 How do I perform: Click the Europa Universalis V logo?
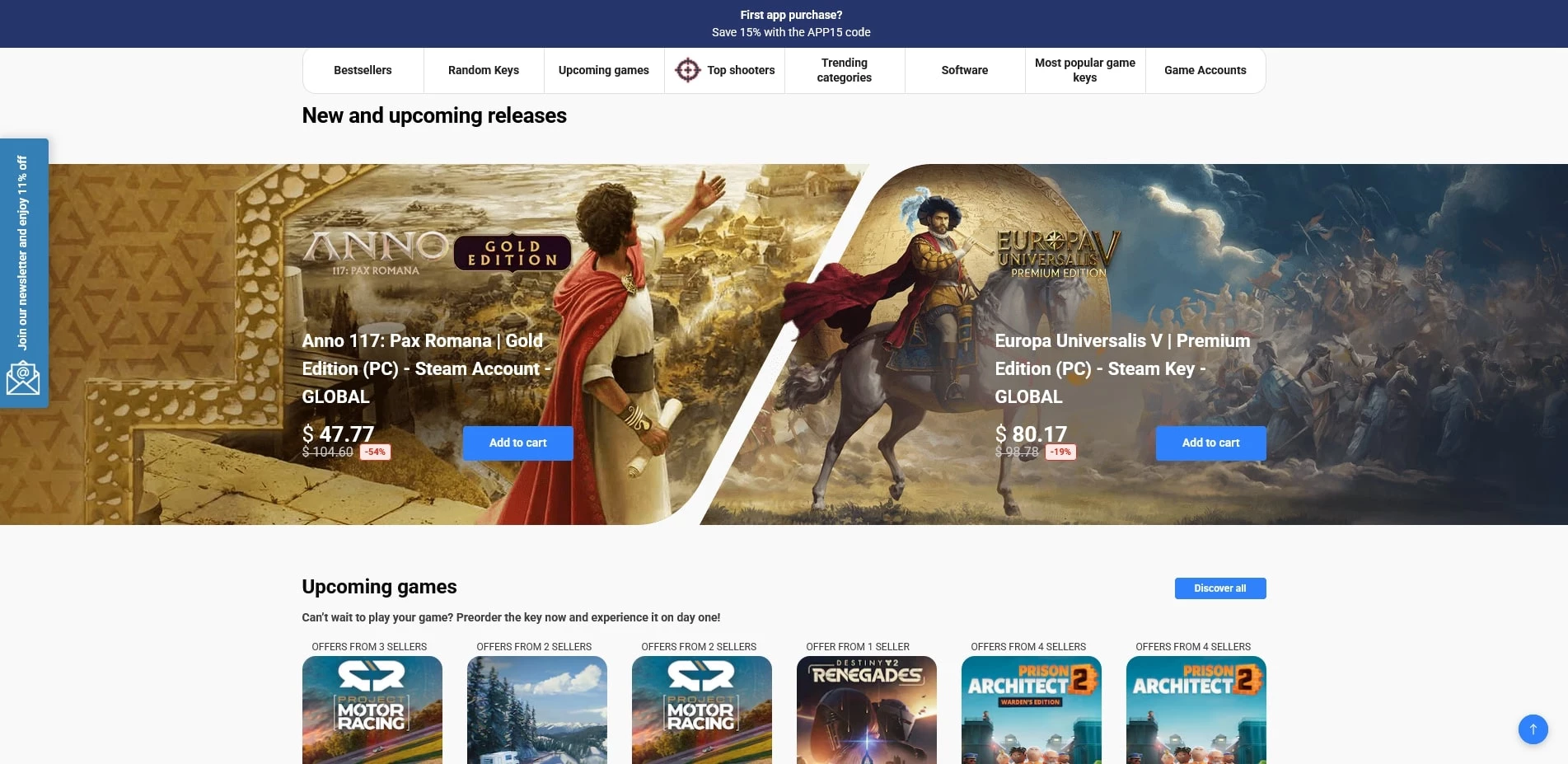[1058, 254]
